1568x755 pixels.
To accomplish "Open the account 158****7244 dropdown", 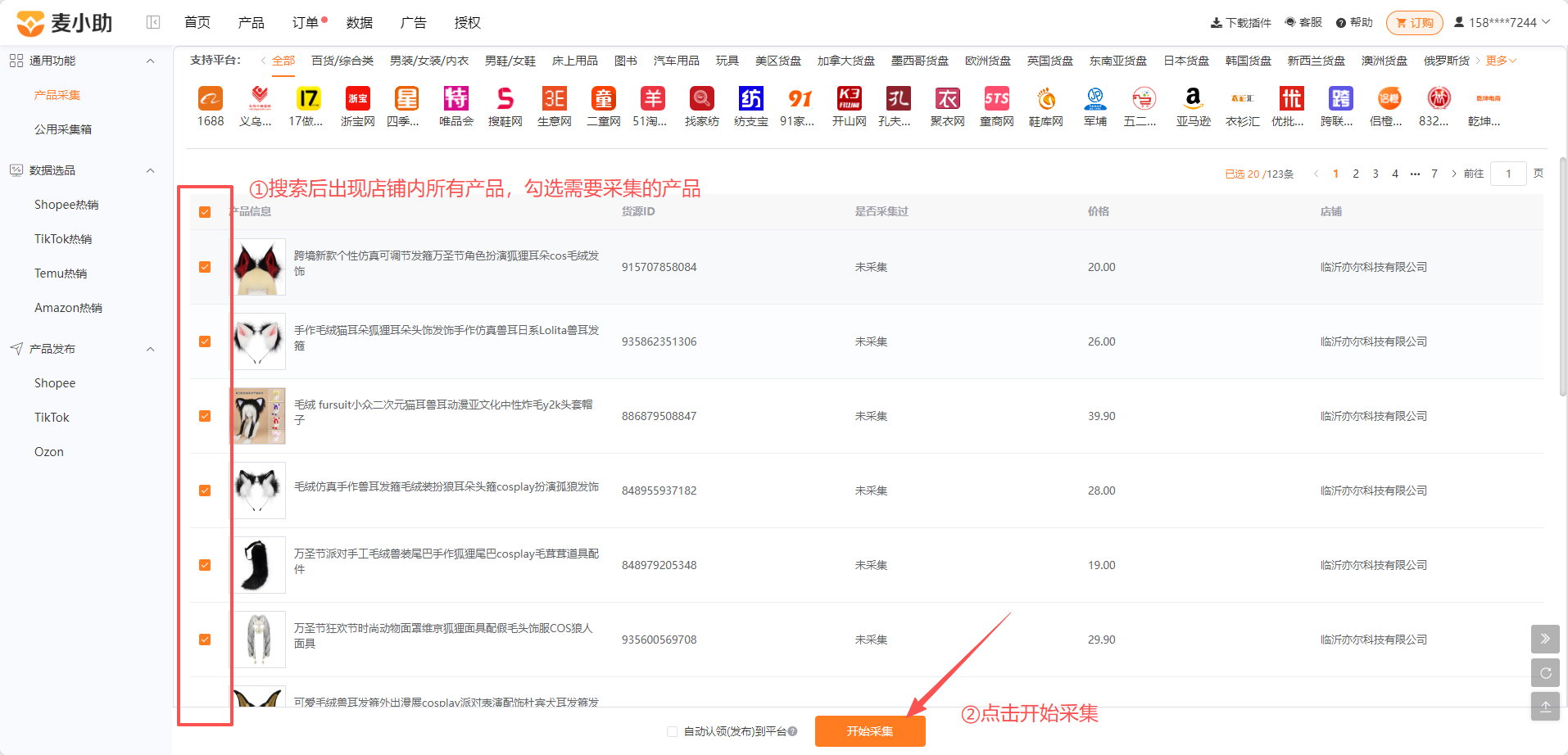I will (x=1502, y=22).
